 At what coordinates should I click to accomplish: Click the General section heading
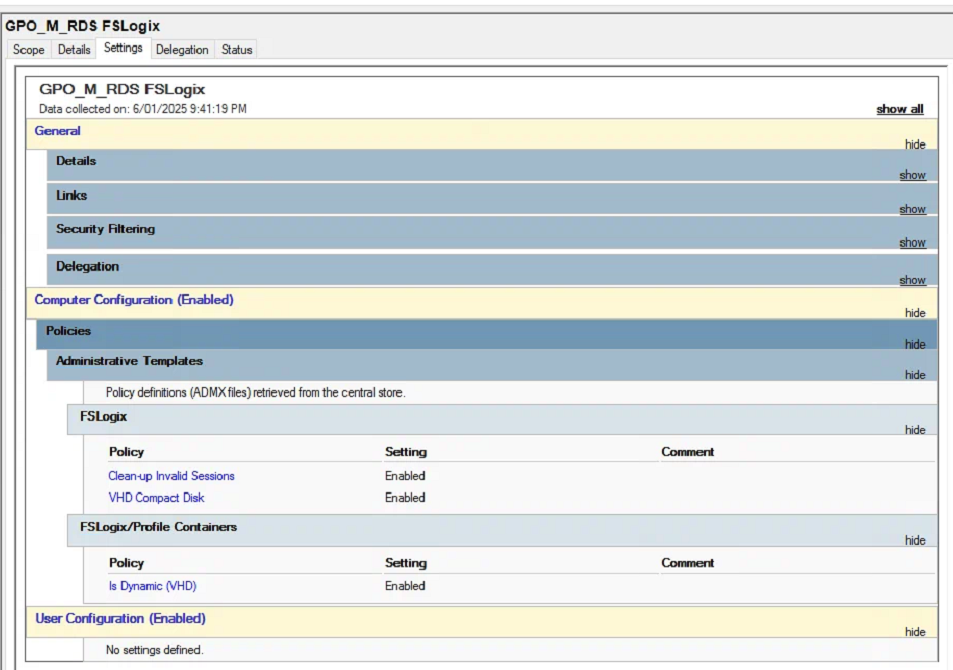pos(57,131)
